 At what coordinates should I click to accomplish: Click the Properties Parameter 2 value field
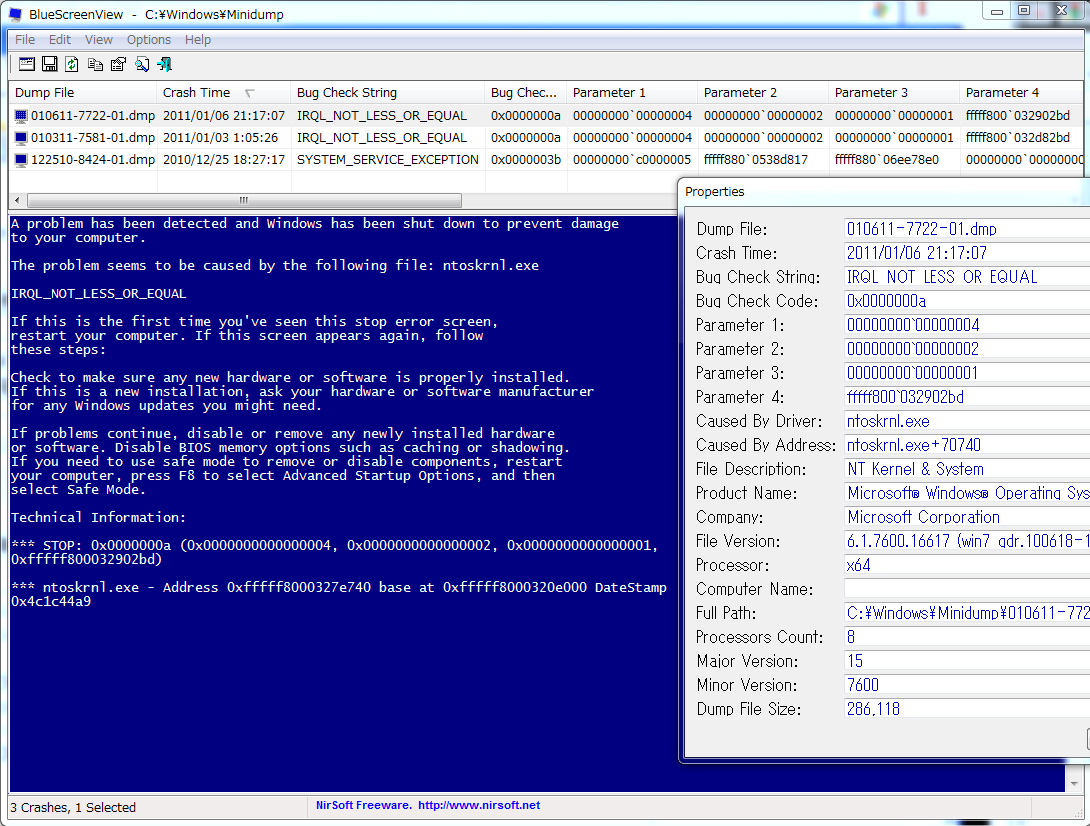(967, 349)
